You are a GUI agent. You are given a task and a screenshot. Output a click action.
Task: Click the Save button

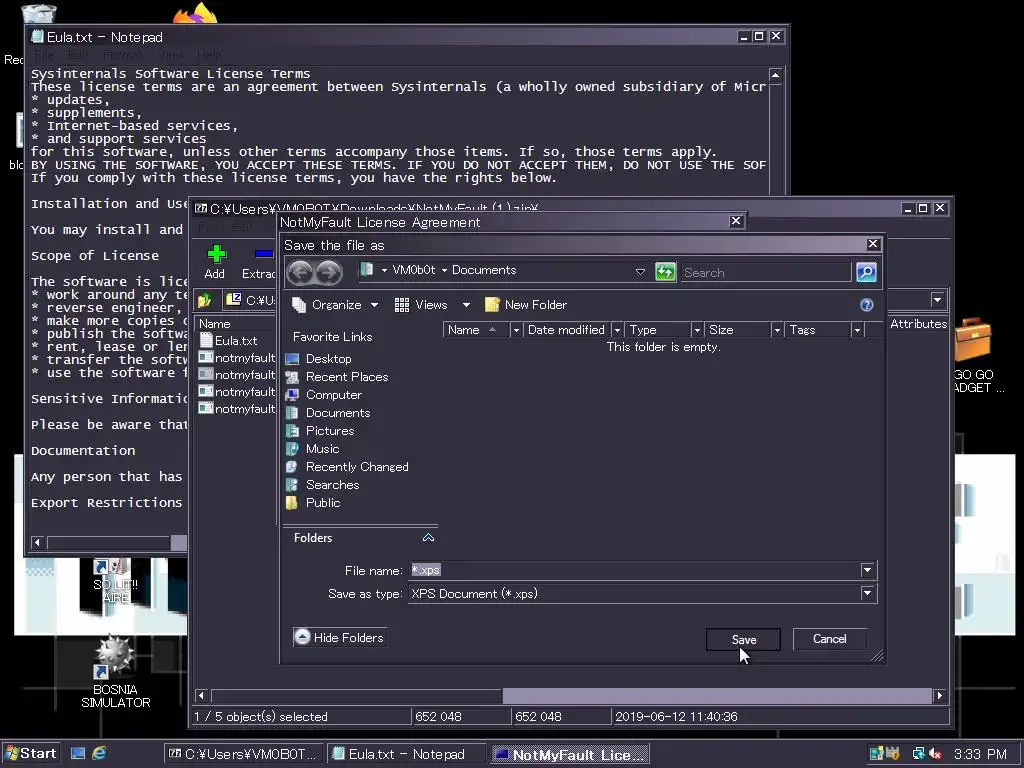pyautogui.click(x=743, y=639)
